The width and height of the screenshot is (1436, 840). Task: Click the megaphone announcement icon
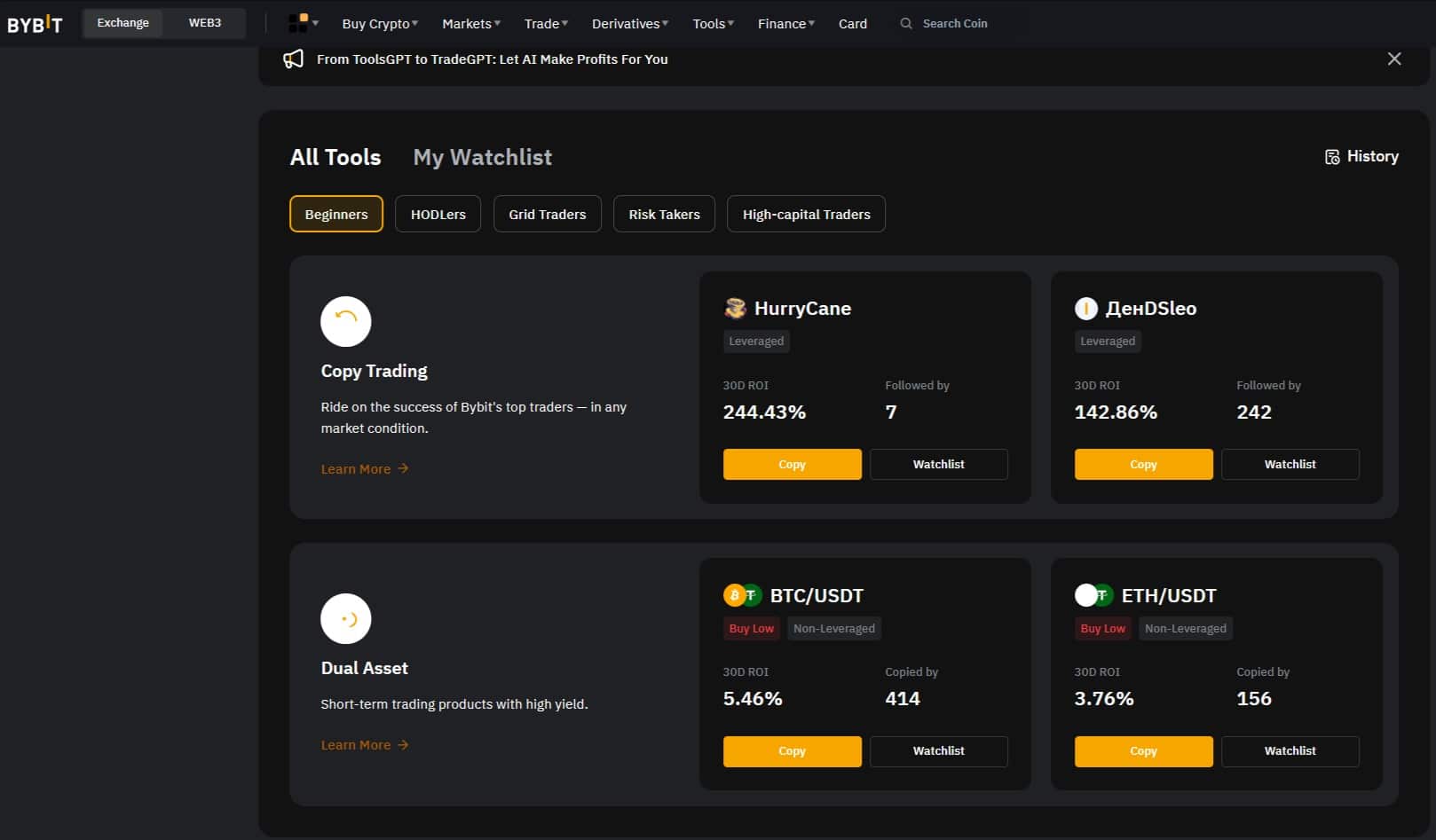293,59
